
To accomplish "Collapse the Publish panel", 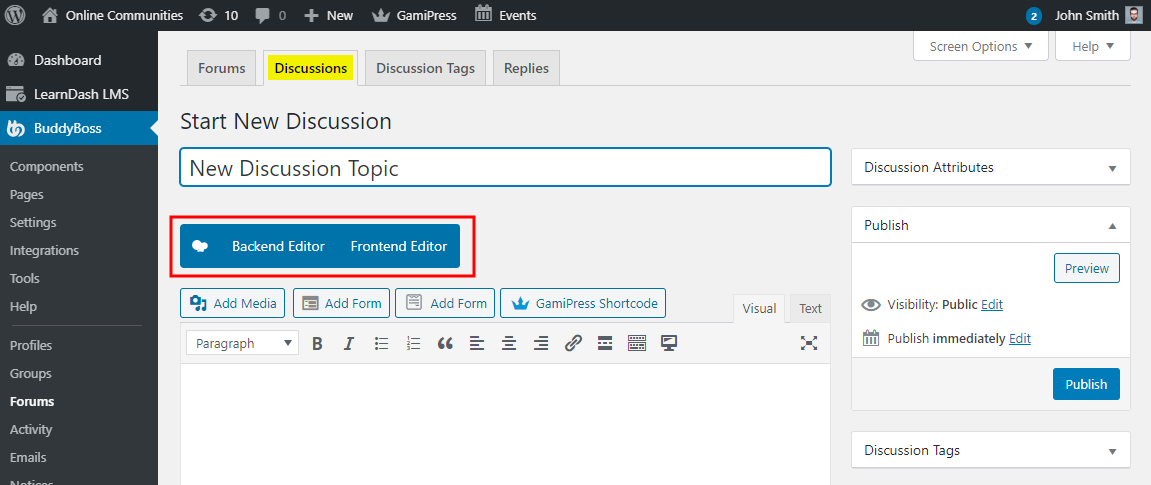I will click(x=1112, y=226).
